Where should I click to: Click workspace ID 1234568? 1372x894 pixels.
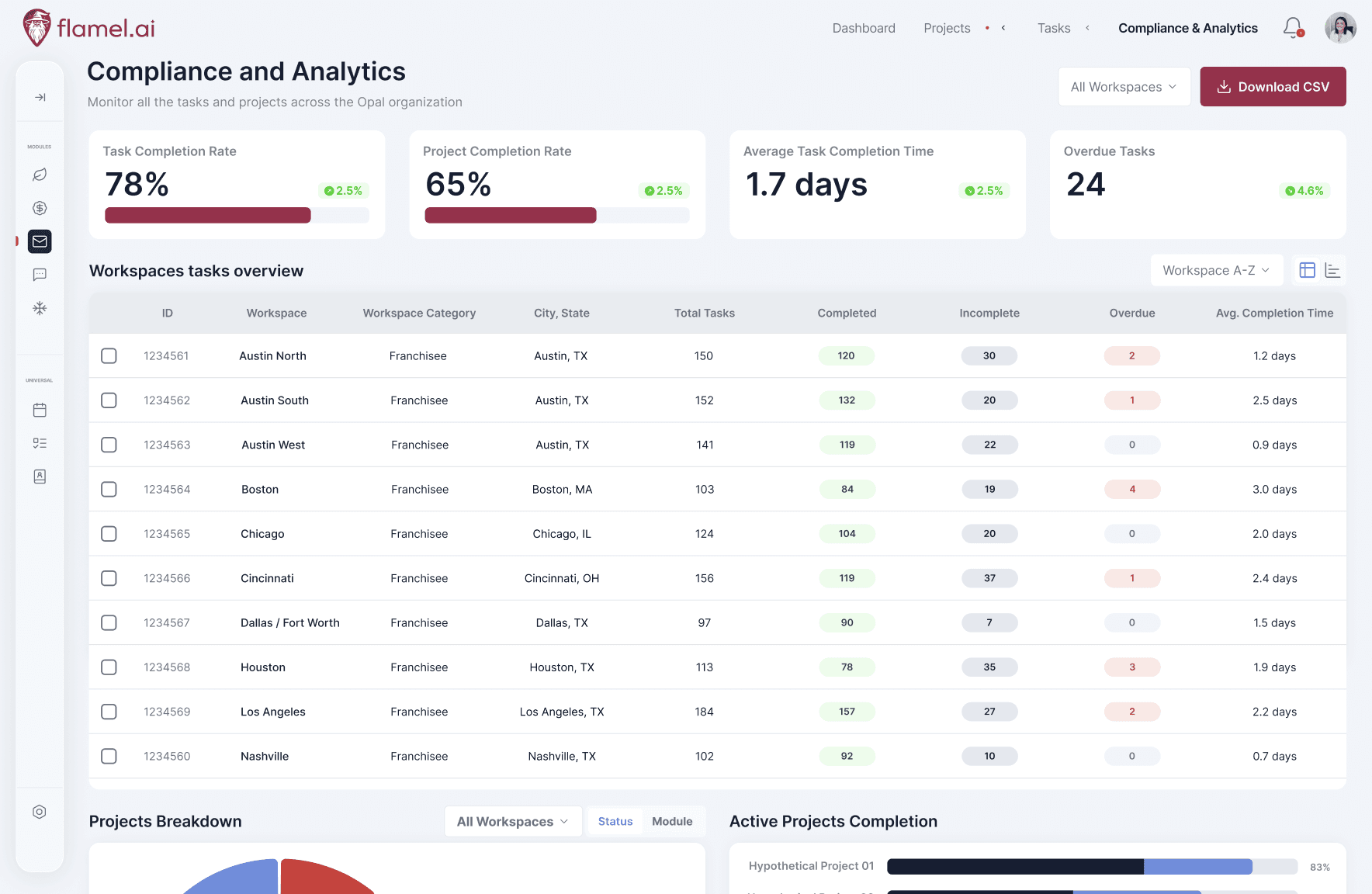pyautogui.click(x=167, y=667)
